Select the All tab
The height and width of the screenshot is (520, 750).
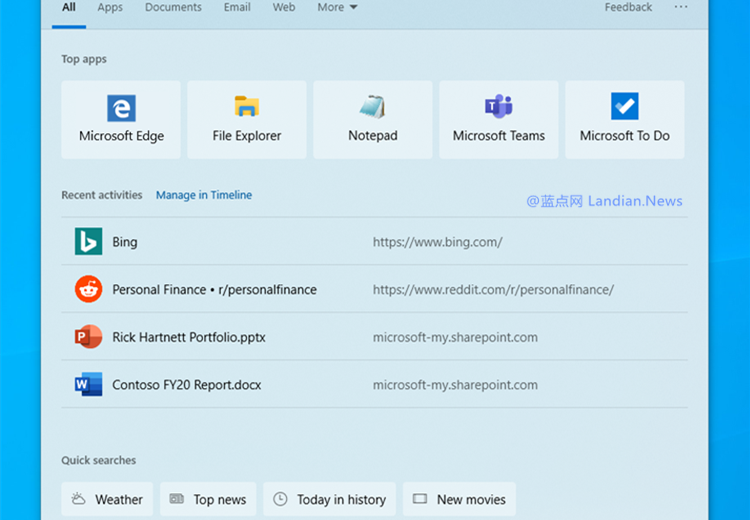click(69, 7)
